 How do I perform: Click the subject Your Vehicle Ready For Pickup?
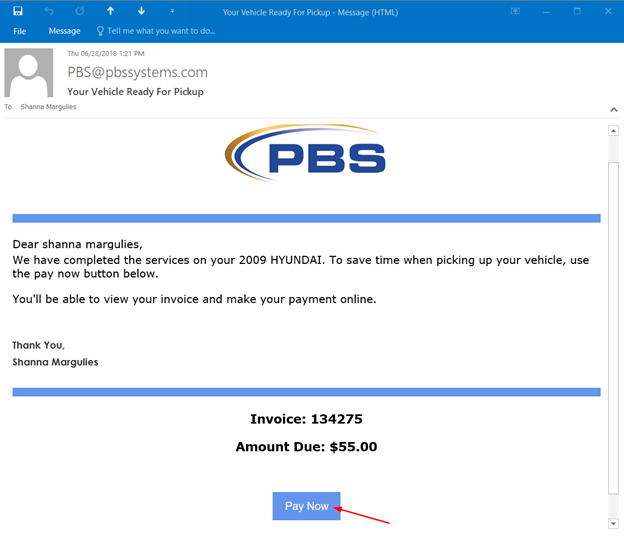135,92
